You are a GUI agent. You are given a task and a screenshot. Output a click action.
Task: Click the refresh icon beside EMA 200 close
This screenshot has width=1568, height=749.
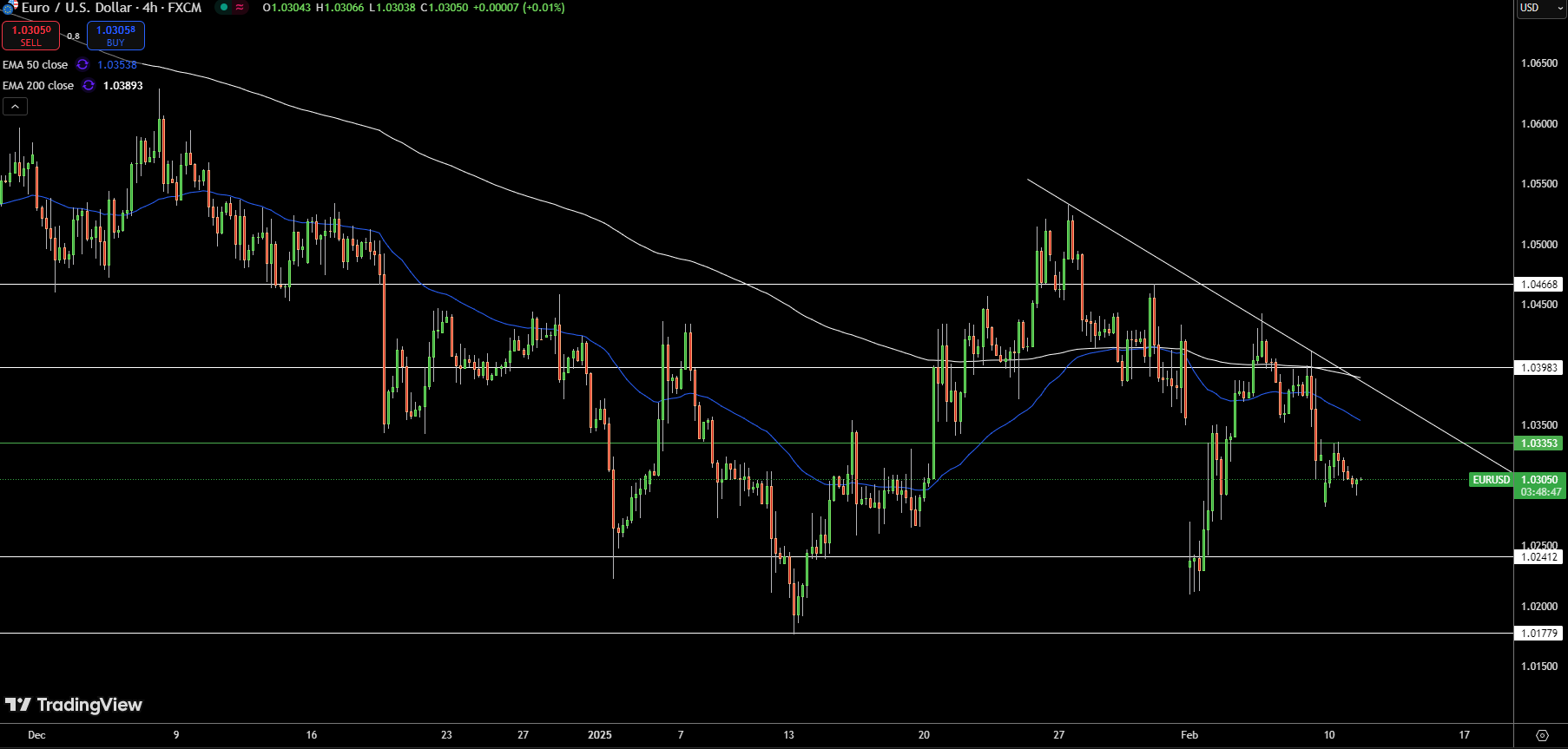click(89, 85)
